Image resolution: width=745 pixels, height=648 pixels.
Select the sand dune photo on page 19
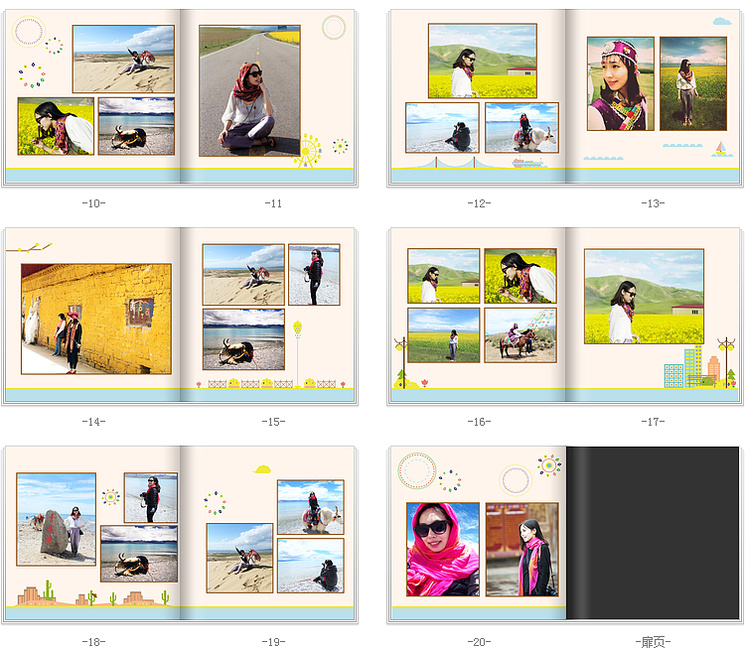[x=239, y=558]
